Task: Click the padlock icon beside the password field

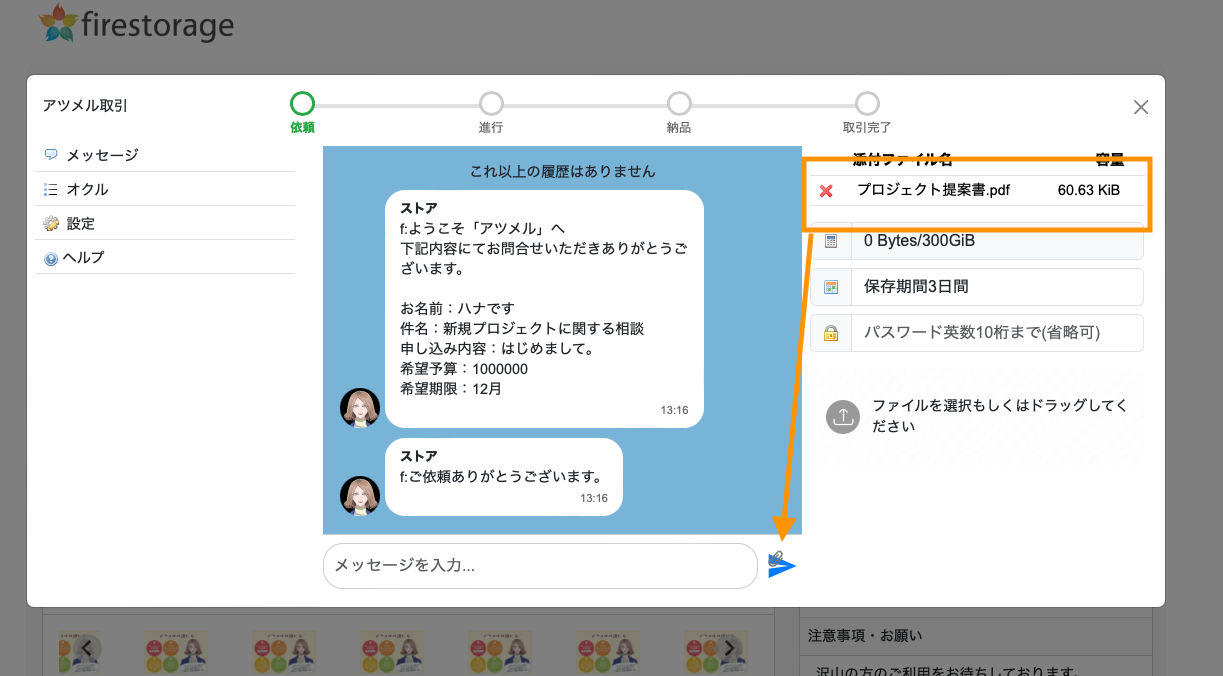Action: 830,333
